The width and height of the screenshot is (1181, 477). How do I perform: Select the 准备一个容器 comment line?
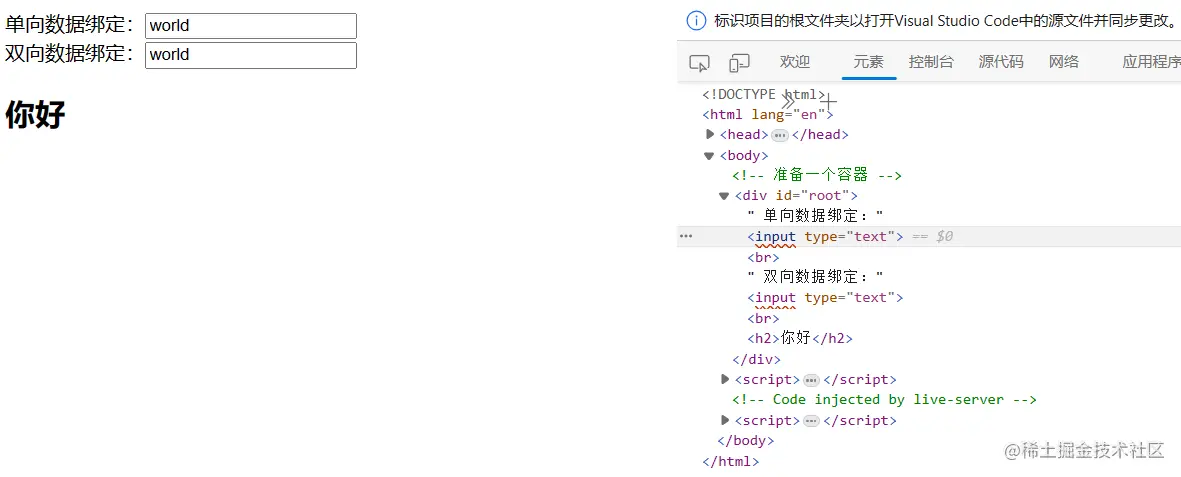click(x=817, y=176)
